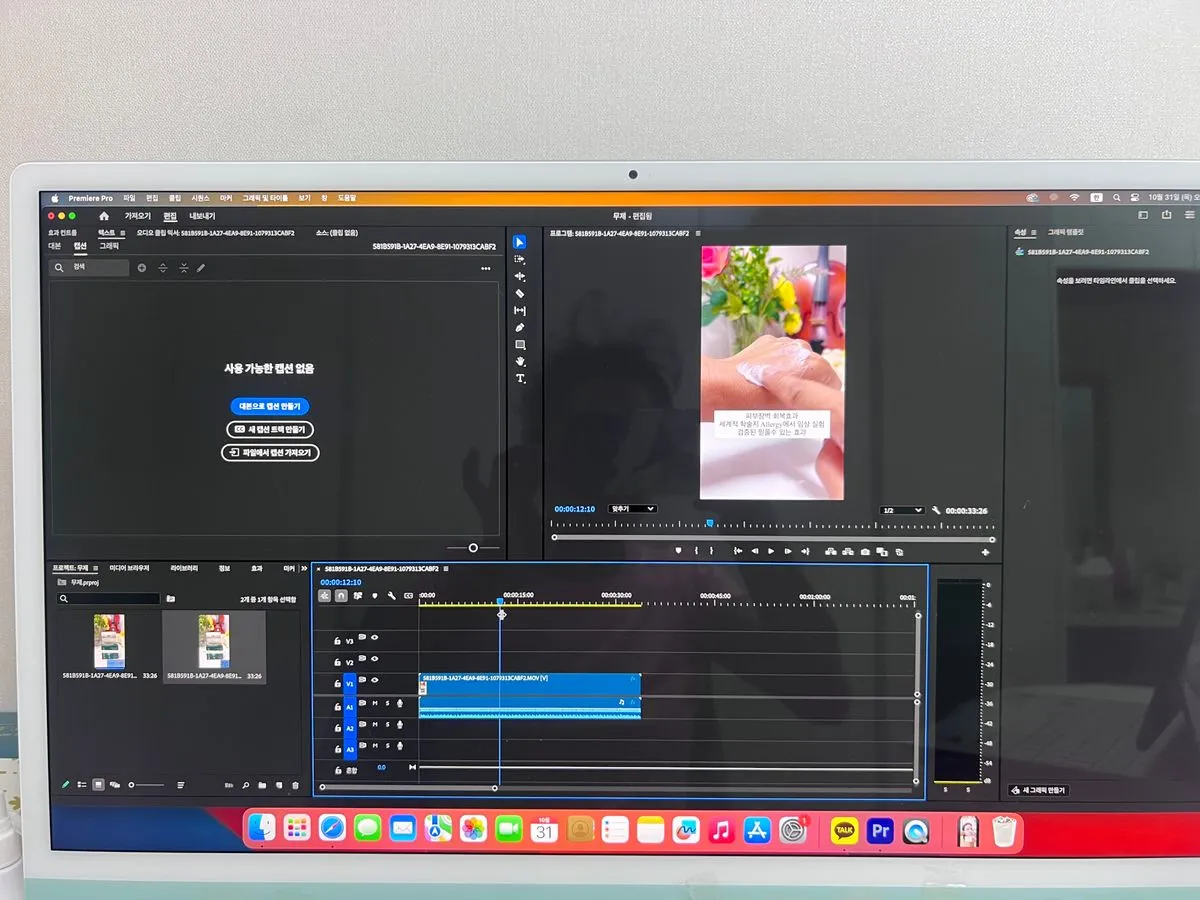The width and height of the screenshot is (1200, 900).
Task: Mute the A1 audio track
Action: pos(375,703)
